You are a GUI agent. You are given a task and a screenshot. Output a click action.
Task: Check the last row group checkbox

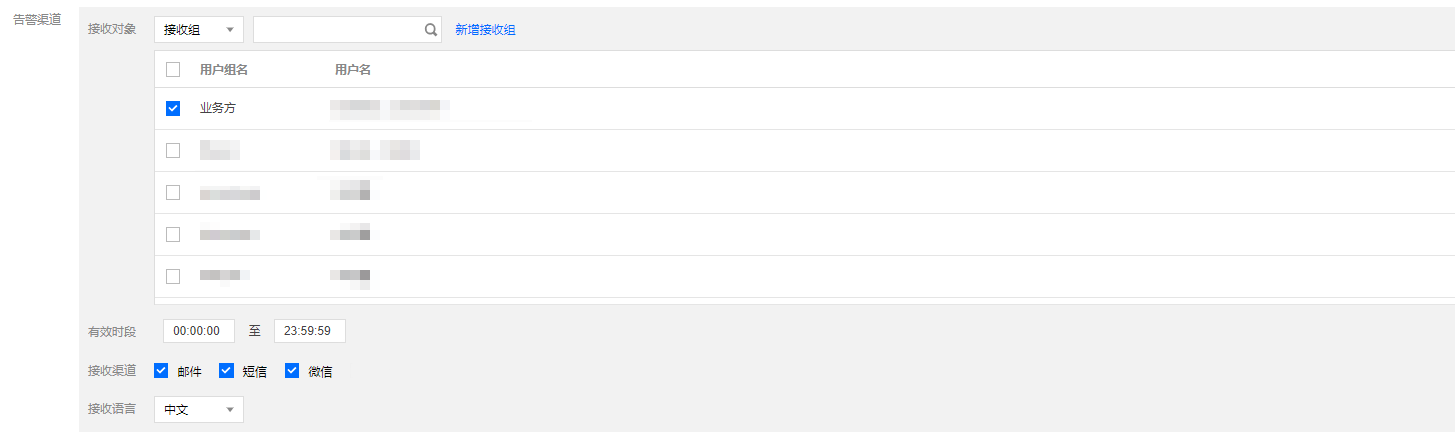click(173, 276)
